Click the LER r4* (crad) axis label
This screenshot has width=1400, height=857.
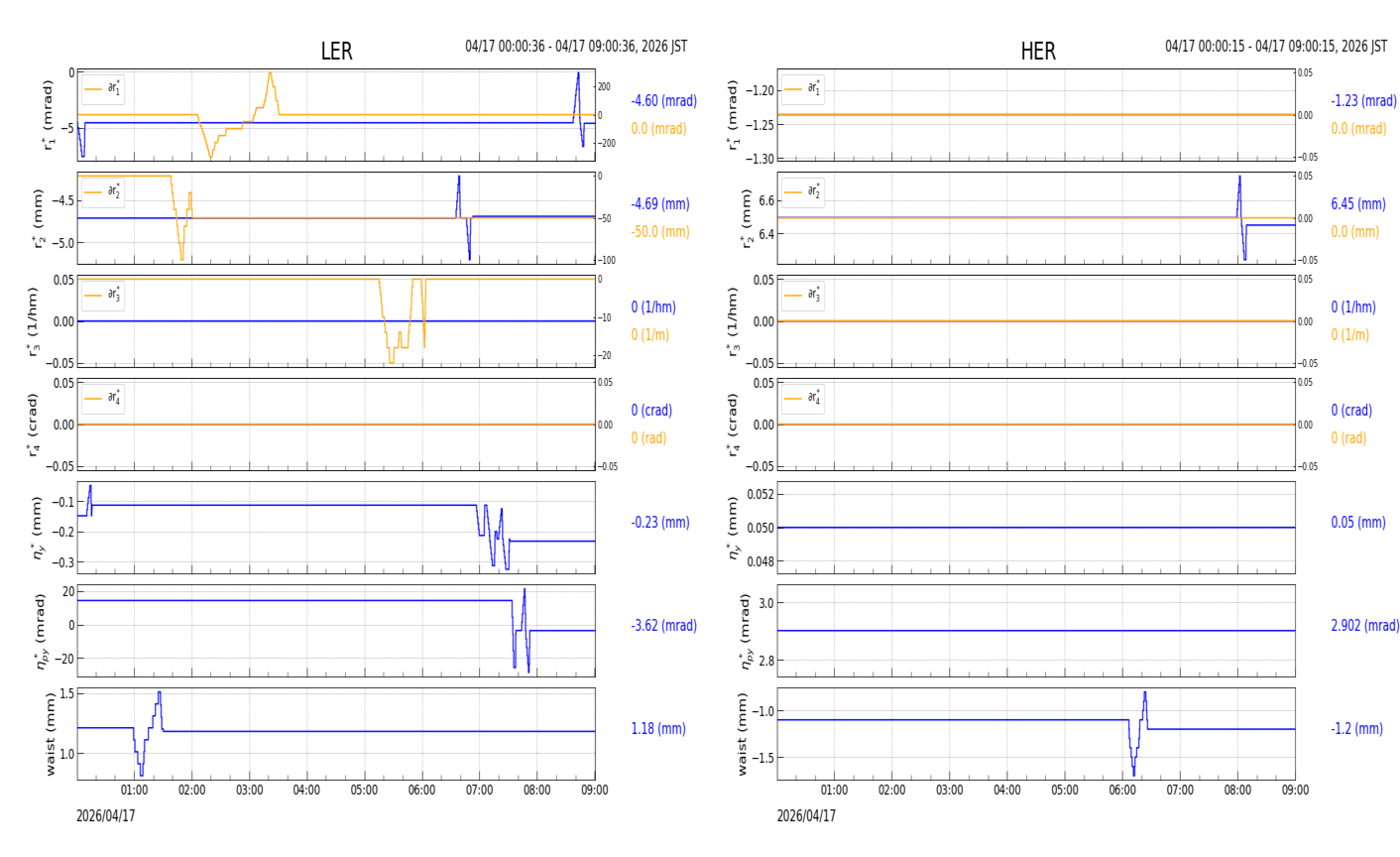click(35, 425)
